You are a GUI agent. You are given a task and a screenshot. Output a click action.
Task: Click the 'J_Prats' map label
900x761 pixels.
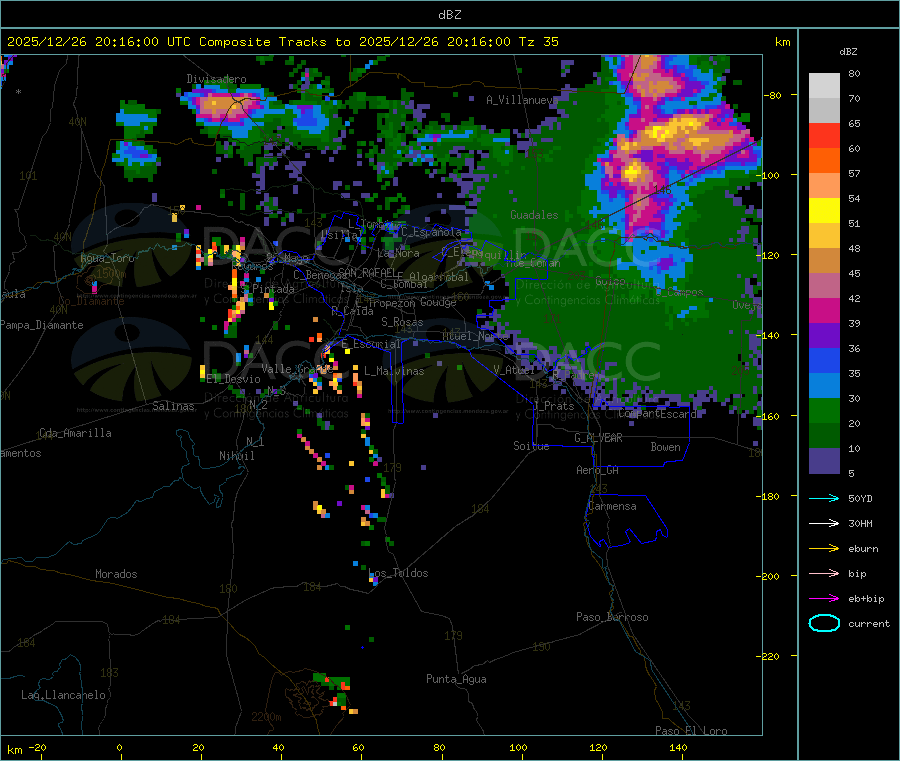tap(553, 406)
